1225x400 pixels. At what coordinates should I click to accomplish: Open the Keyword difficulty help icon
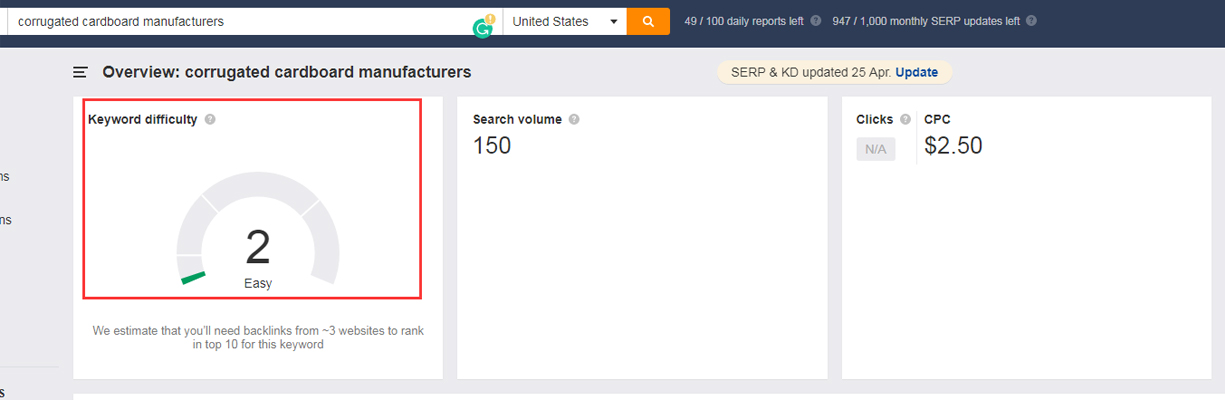(210, 120)
